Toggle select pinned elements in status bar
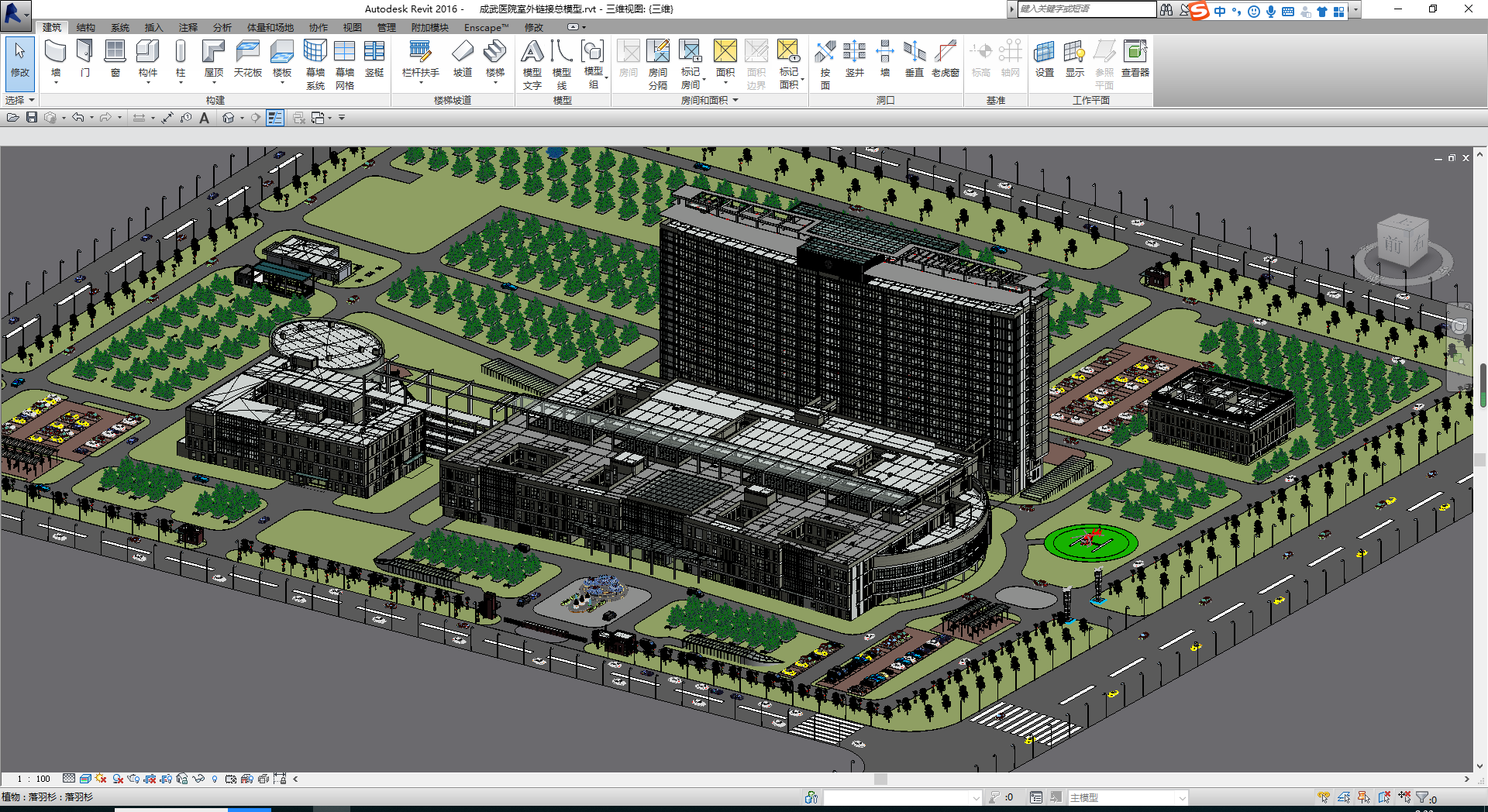The image size is (1488, 812). click(1364, 797)
